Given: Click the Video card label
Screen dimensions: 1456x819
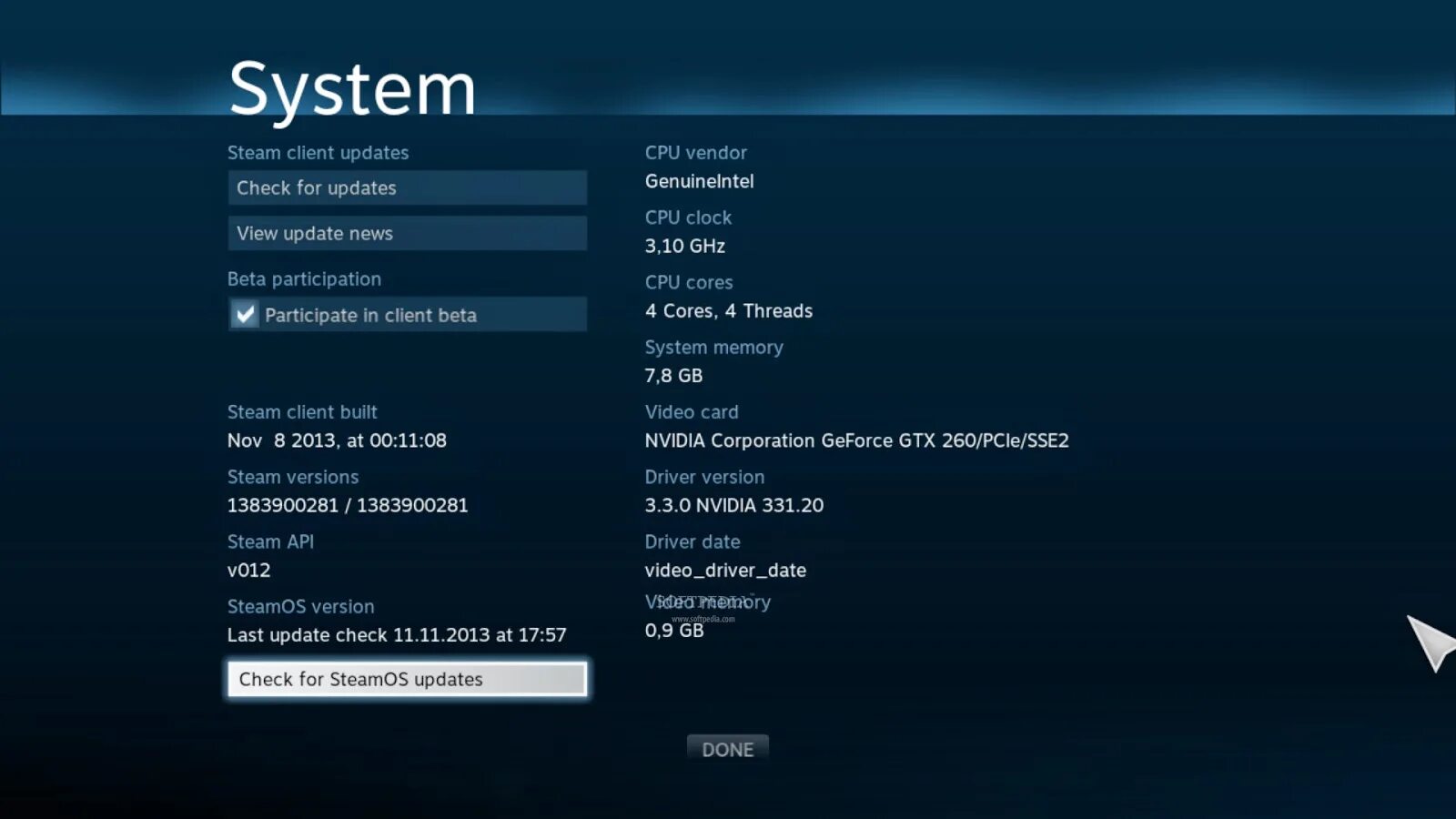Looking at the screenshot, I should (x=692, y=411).
